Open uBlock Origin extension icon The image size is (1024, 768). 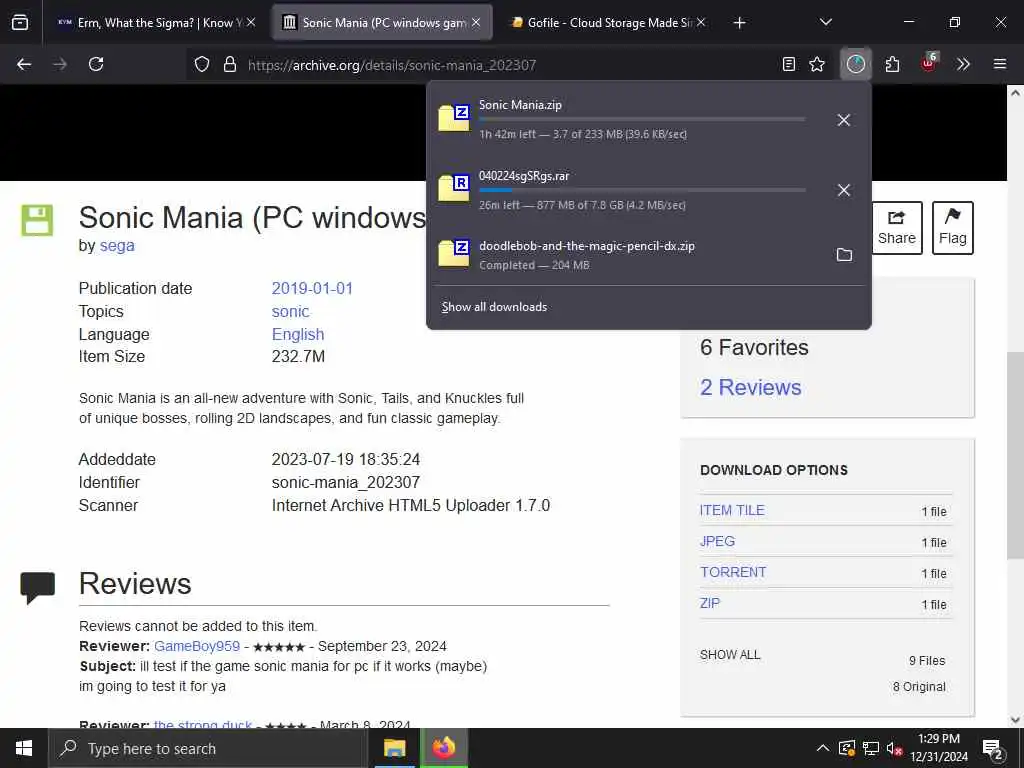coord(929,63)
